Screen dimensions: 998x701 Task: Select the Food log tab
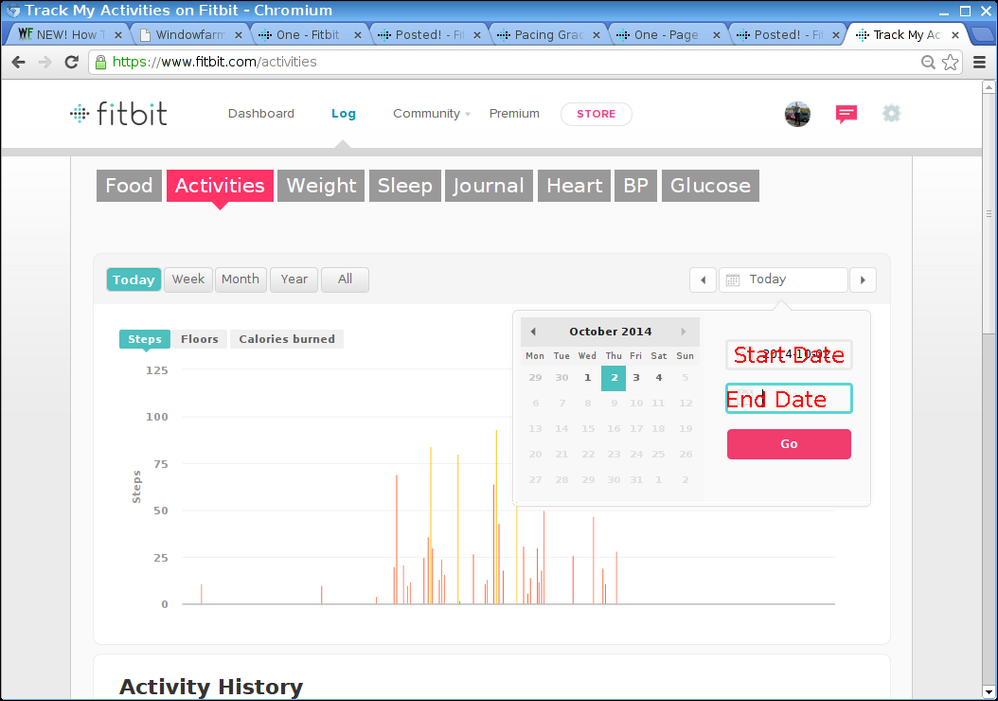tap(129, 185)
